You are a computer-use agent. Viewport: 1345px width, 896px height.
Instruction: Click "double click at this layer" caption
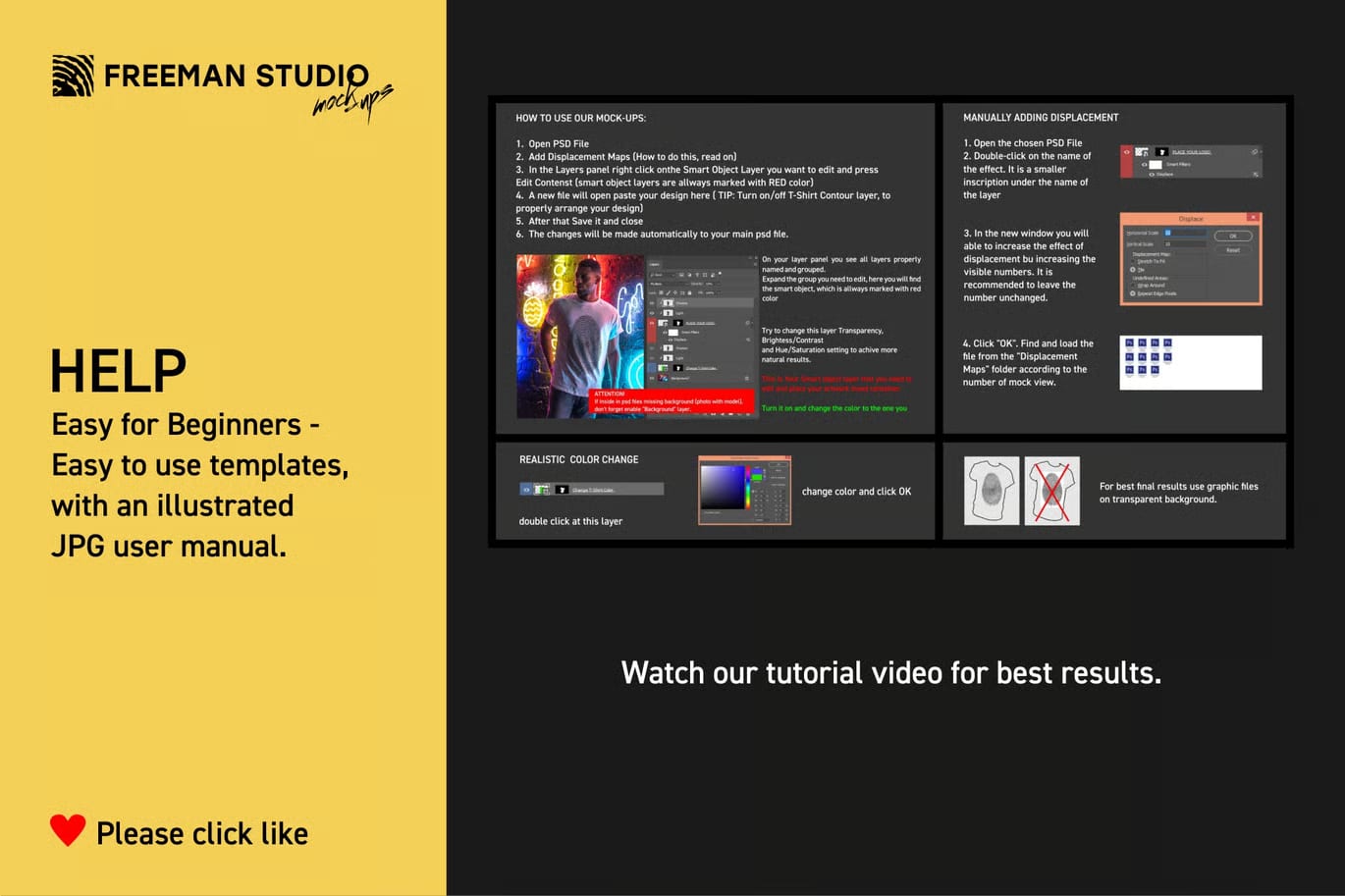pos(570,521)
